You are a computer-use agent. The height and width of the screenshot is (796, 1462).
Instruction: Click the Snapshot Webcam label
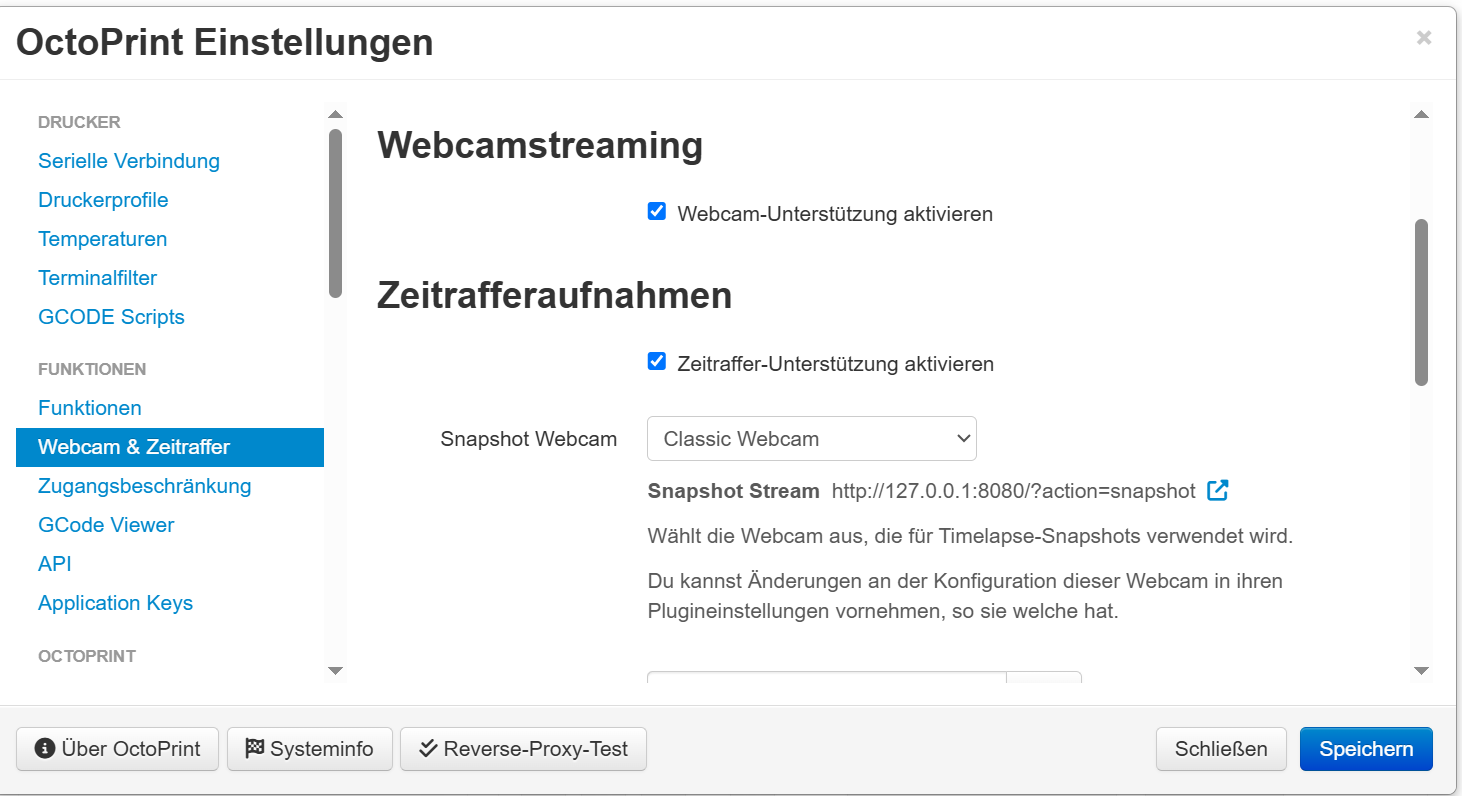pyautogui.click(x=528, y=439)
